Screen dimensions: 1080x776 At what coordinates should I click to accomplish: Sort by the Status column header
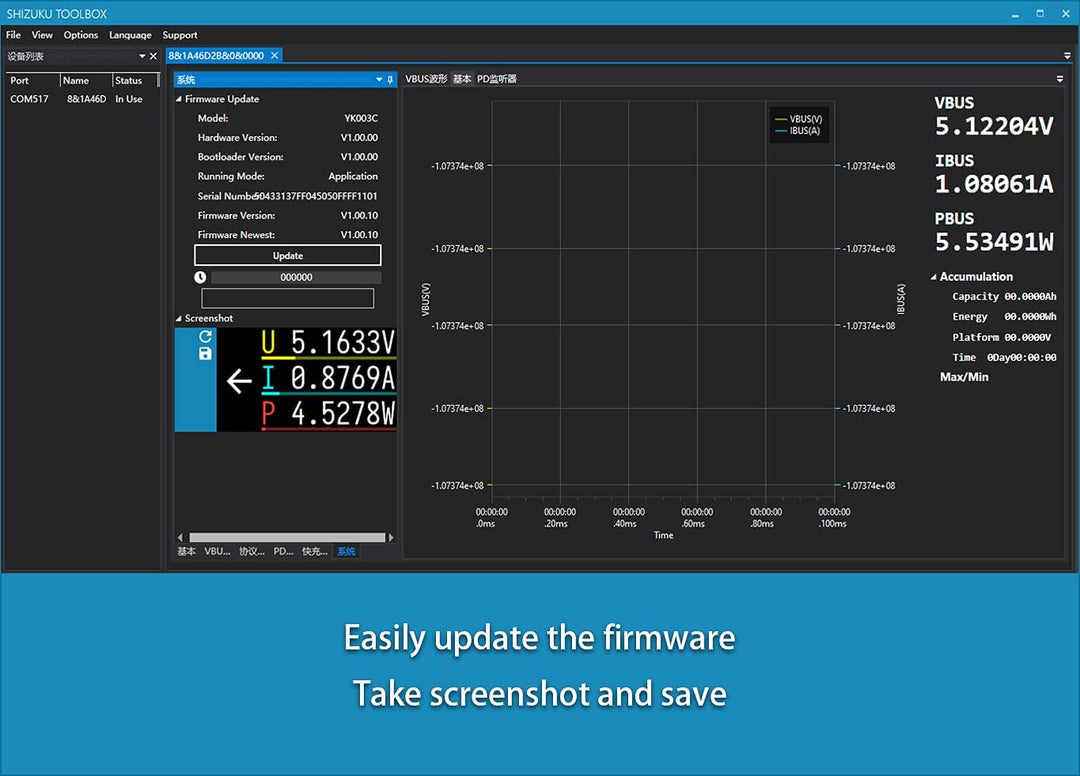(x=135, y=81)
